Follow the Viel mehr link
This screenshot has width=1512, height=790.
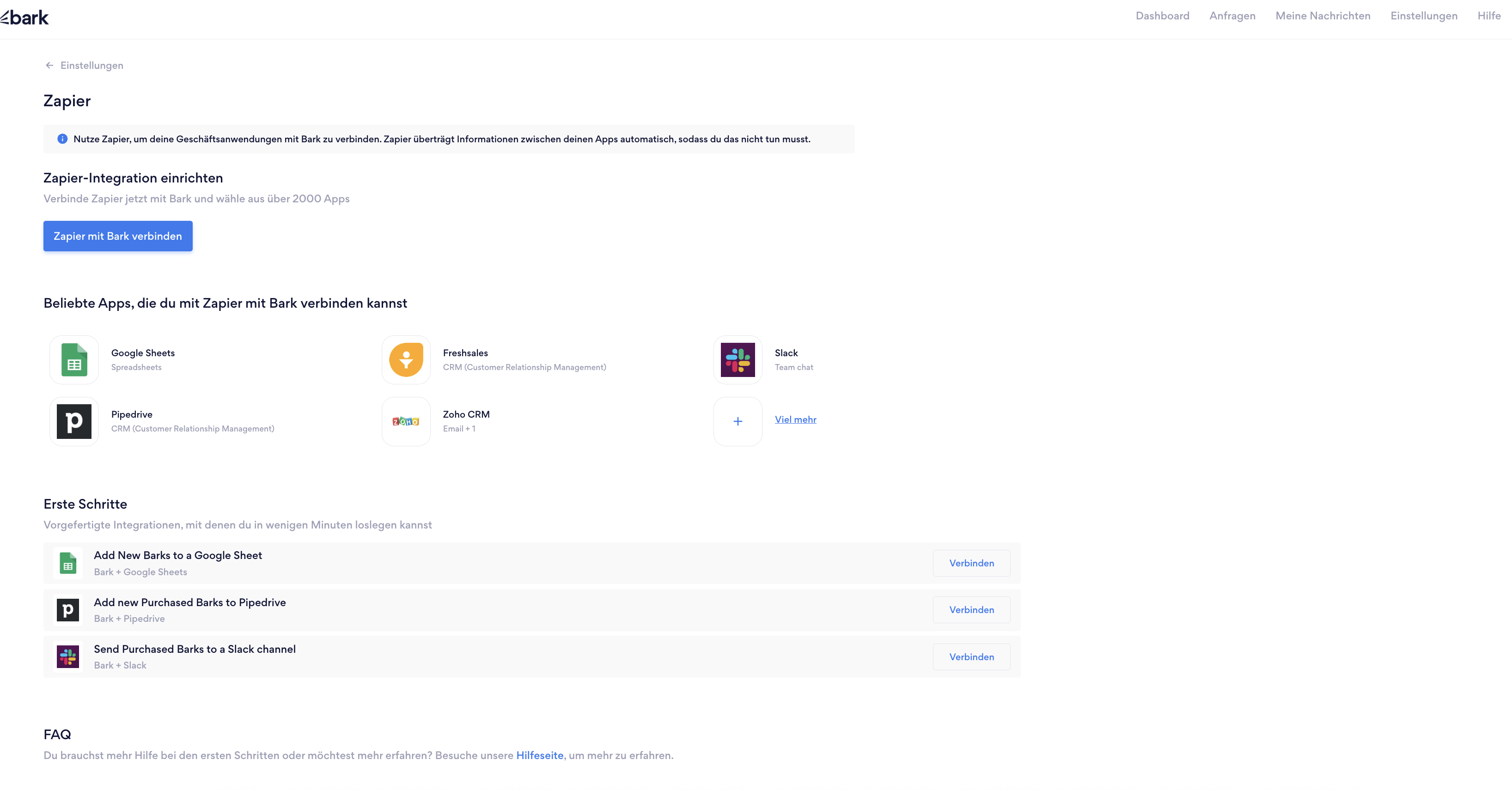tap(795, 419)
